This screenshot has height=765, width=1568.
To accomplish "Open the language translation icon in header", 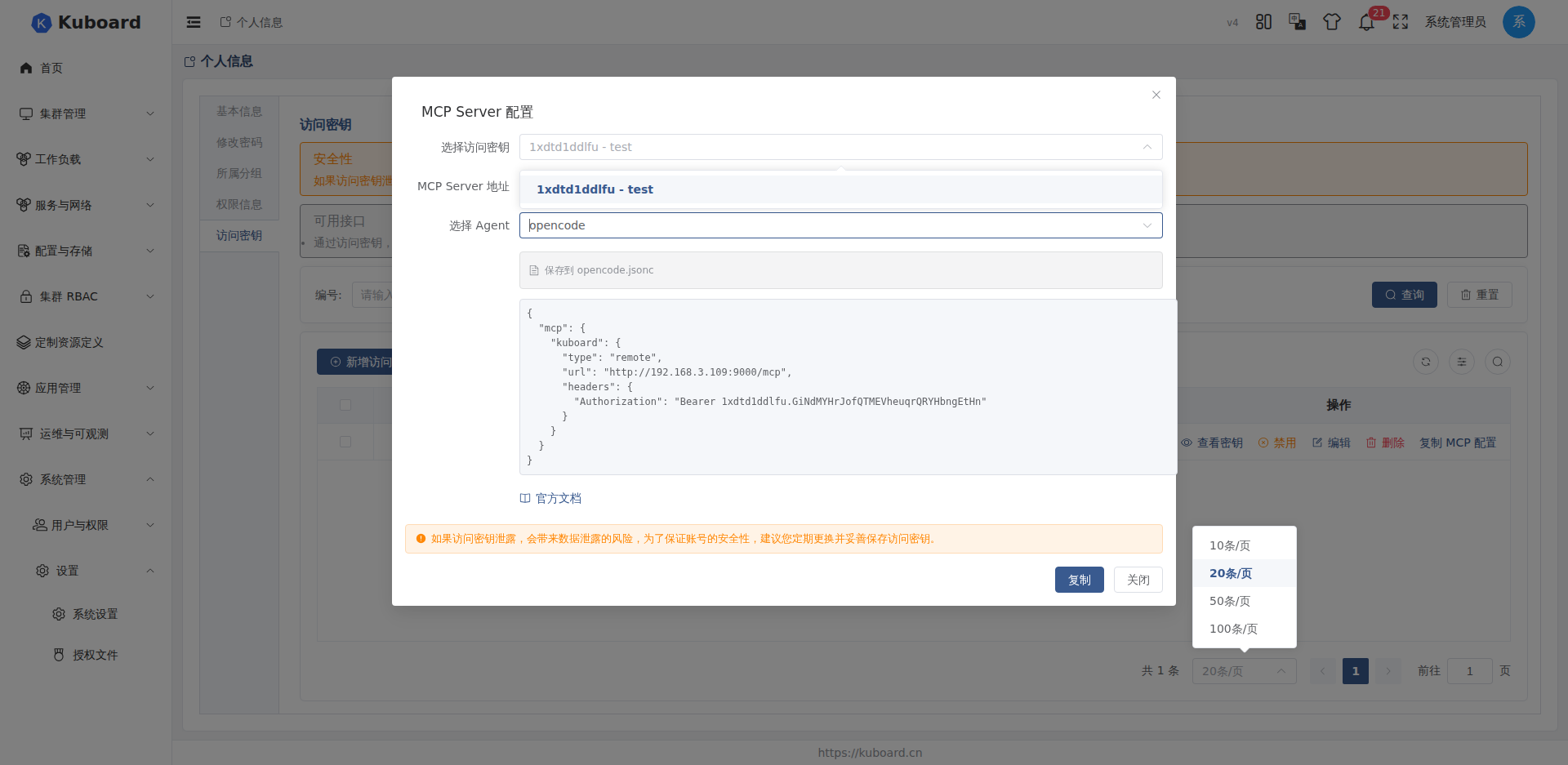I will point(1297,22).
